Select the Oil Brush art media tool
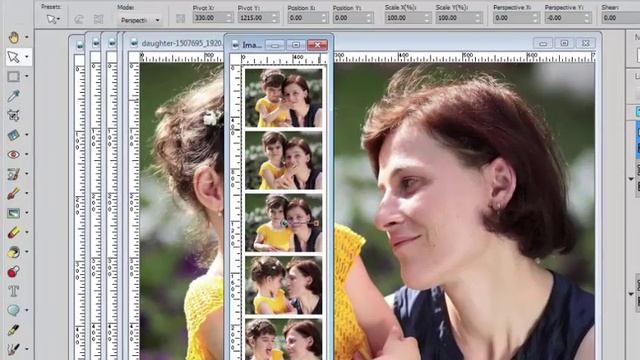 pyautogui.click(x=13, y=349)
